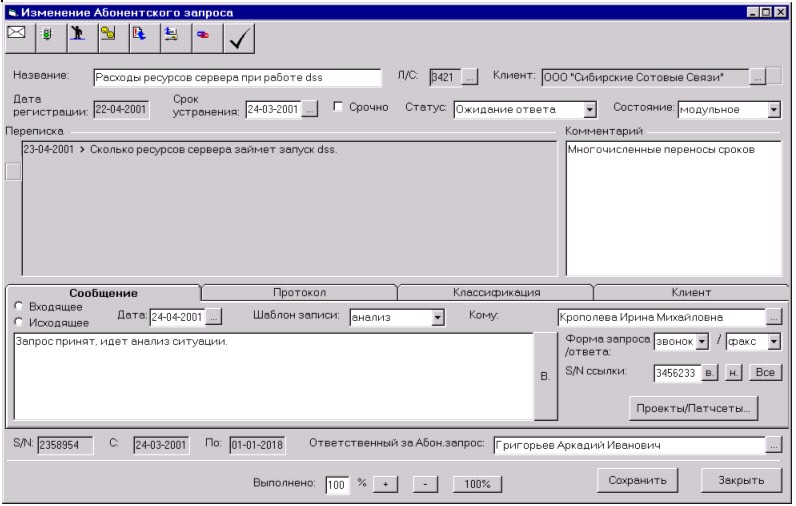796x506 pixels.
Task: Click the Сохранить button
Action: (637, 480)
